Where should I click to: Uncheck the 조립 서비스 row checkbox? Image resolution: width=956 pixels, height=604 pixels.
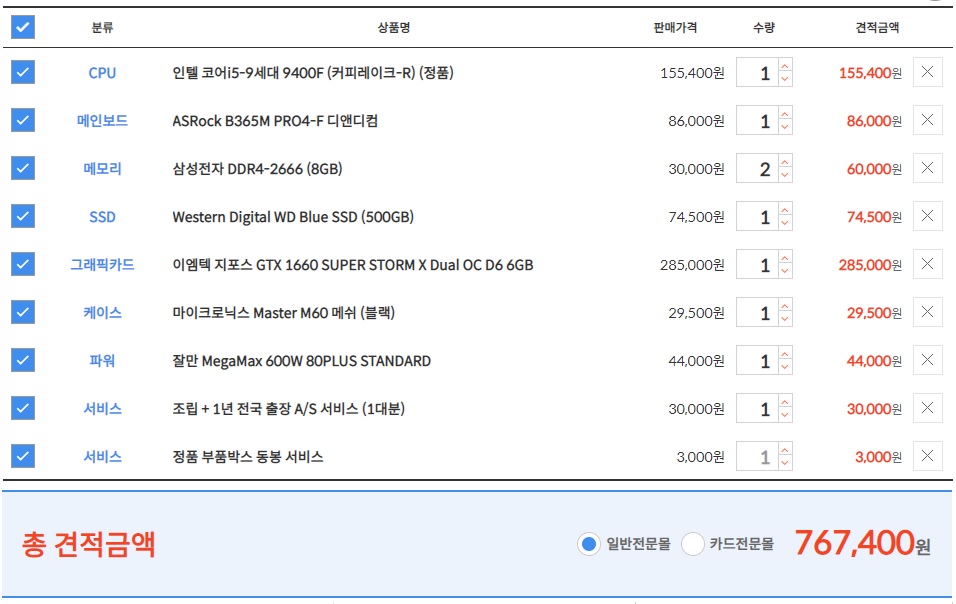click(x=23, y=408)
